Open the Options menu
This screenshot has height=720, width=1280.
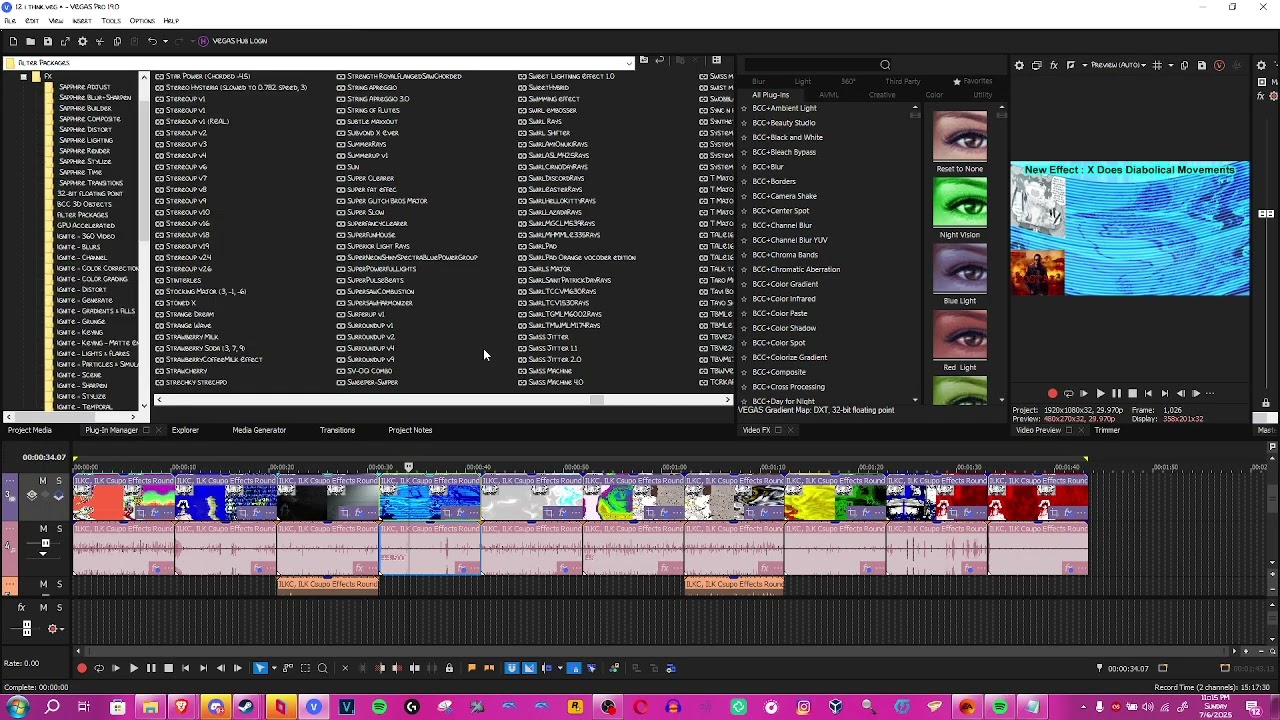click(142, 21)
